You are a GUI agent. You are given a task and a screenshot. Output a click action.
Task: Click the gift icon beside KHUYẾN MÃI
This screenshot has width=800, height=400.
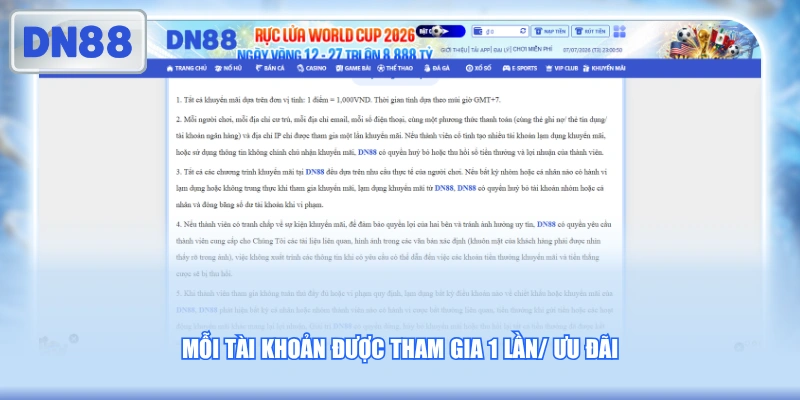point(586,68)
